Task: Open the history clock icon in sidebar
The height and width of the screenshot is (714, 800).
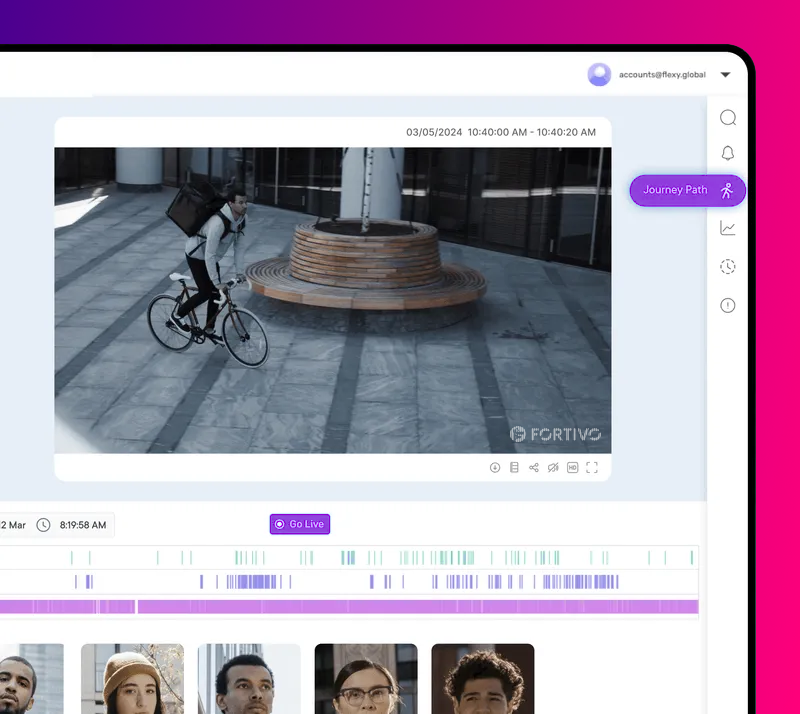Action: 728,266
